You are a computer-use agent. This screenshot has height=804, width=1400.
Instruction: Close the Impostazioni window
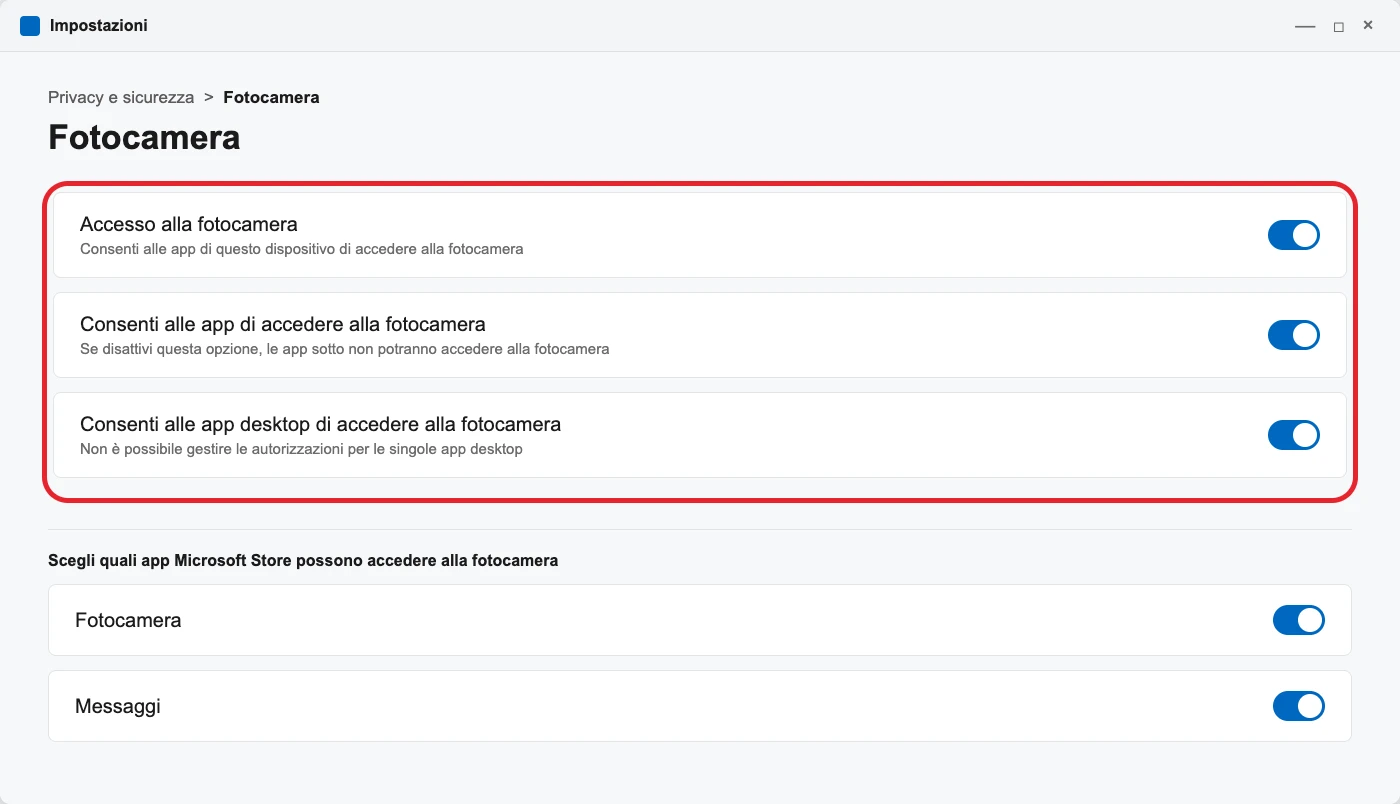tap(1368, 25)
